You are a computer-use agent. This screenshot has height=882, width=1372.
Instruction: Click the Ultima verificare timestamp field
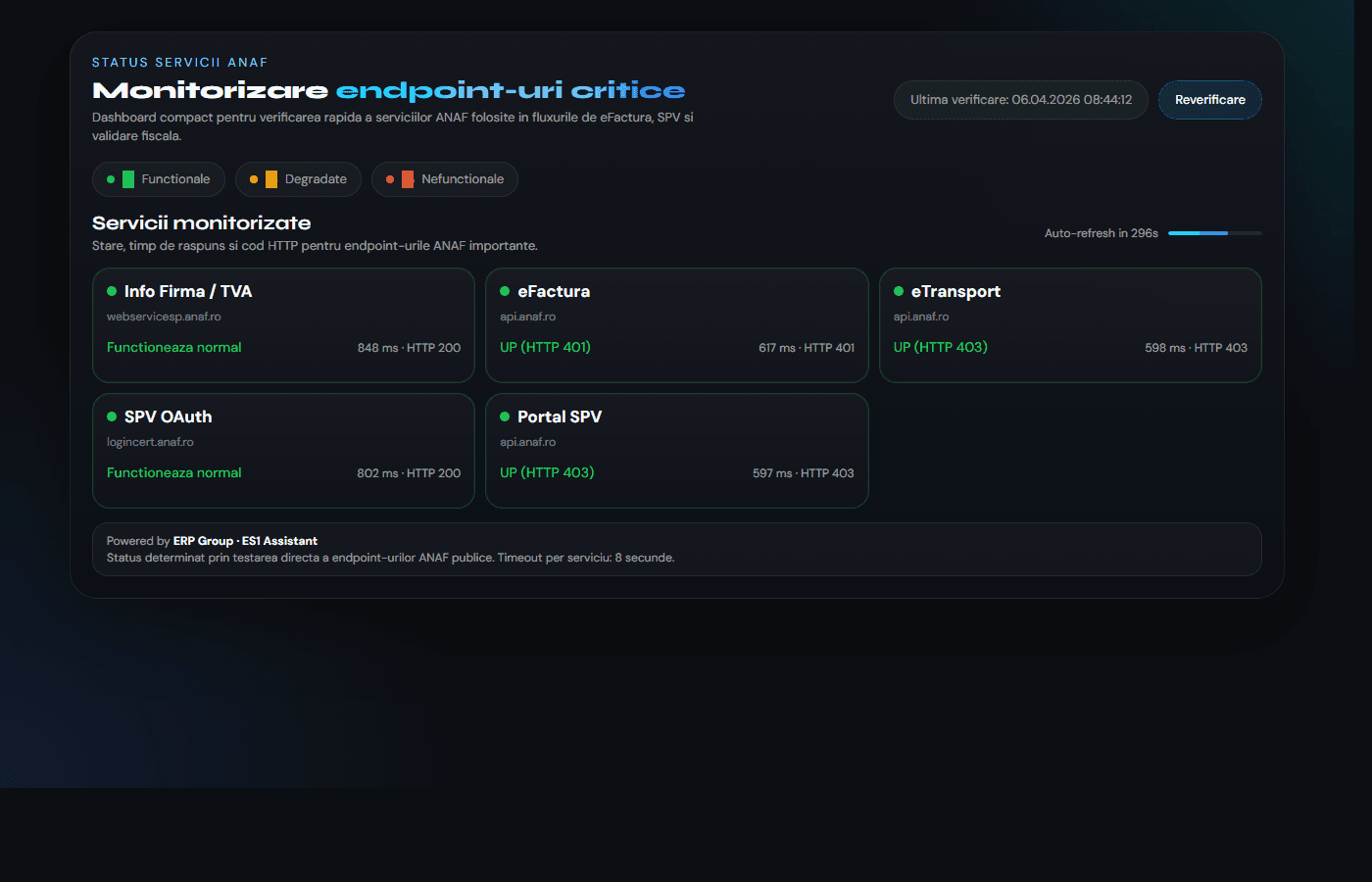click(1020, 99)
